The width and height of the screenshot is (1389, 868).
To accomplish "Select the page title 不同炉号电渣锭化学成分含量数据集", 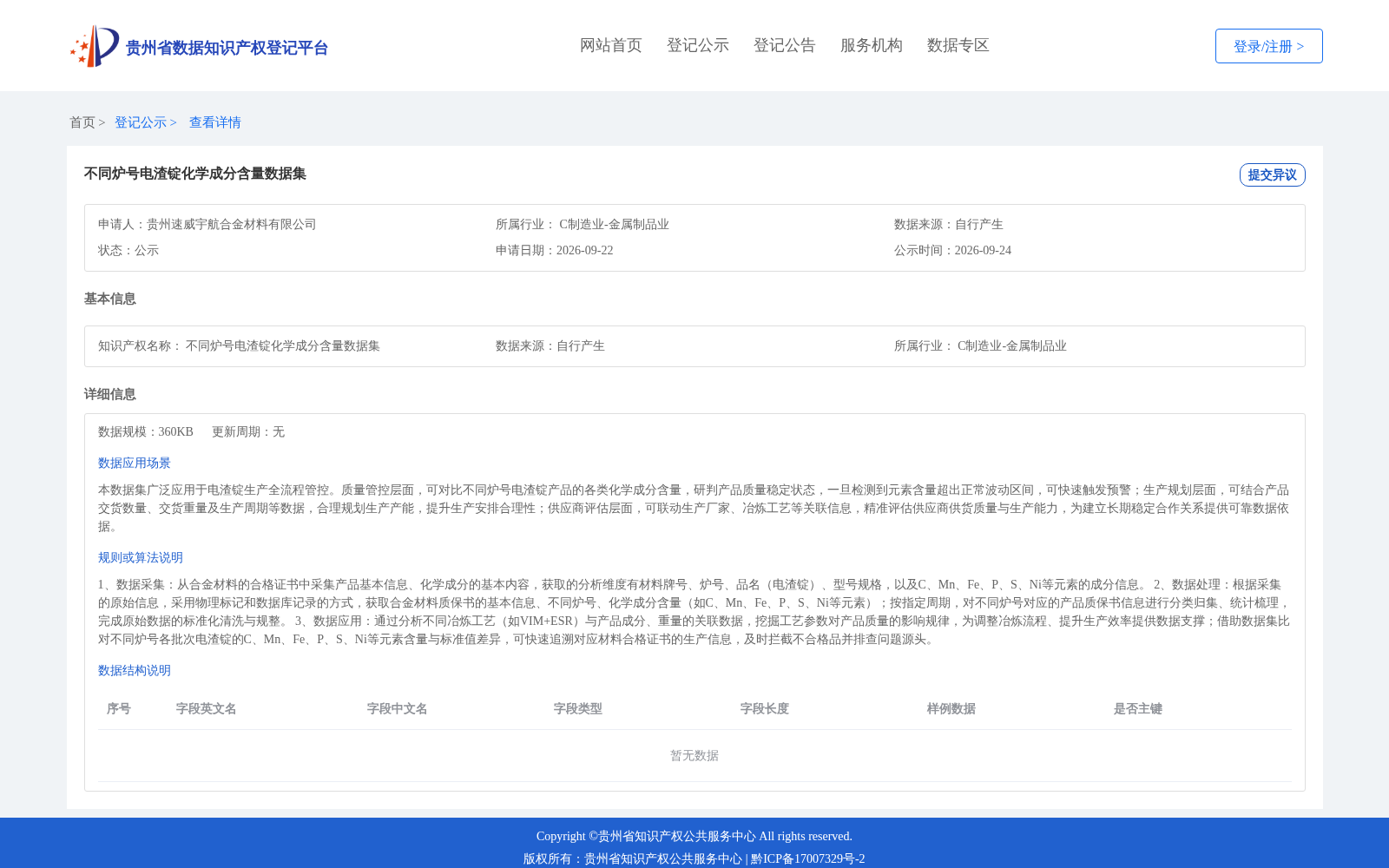I will point(195,174).
